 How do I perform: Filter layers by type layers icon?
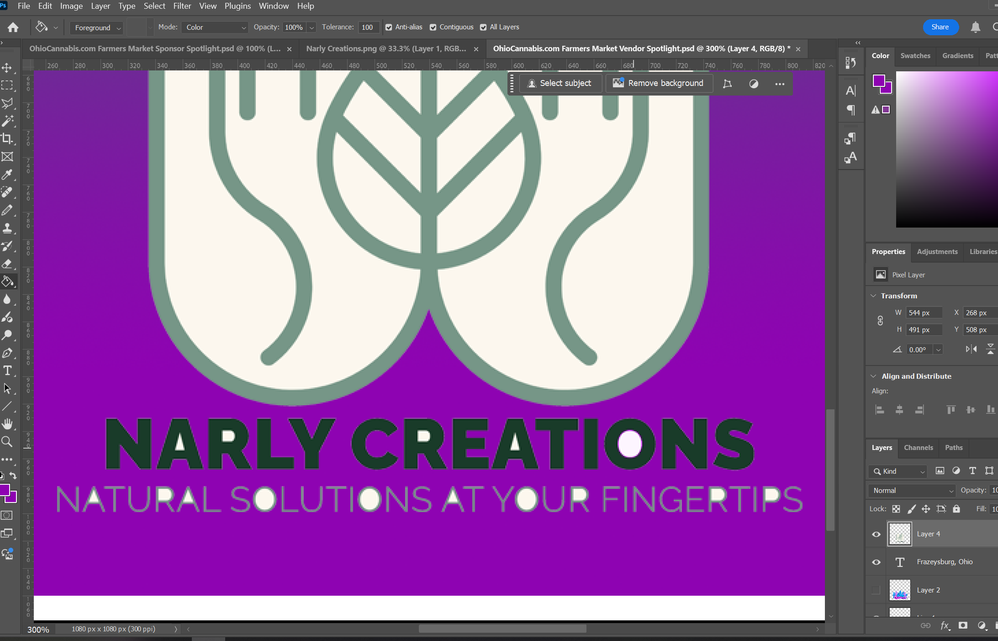coord(972,471)
